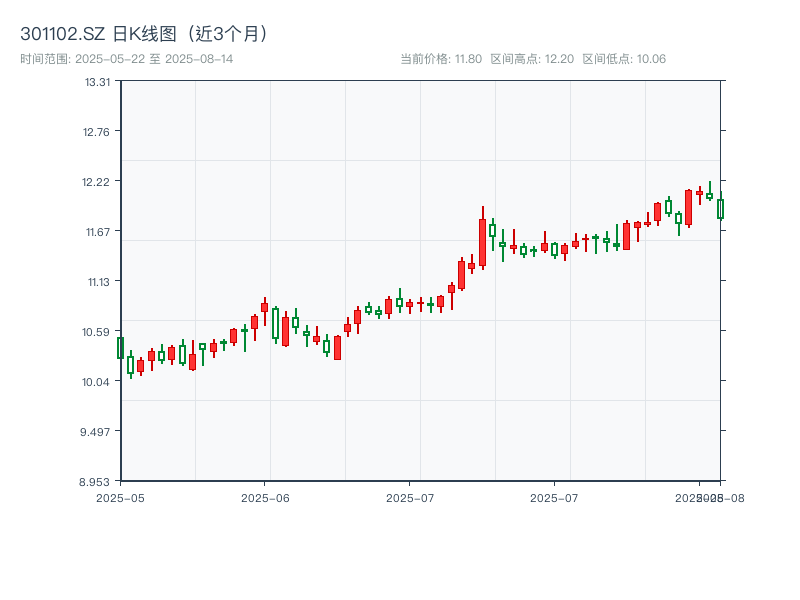This screenshot has height=600, width=800.
Task: Click the final green candlestick of the chart
Action: 720,208
